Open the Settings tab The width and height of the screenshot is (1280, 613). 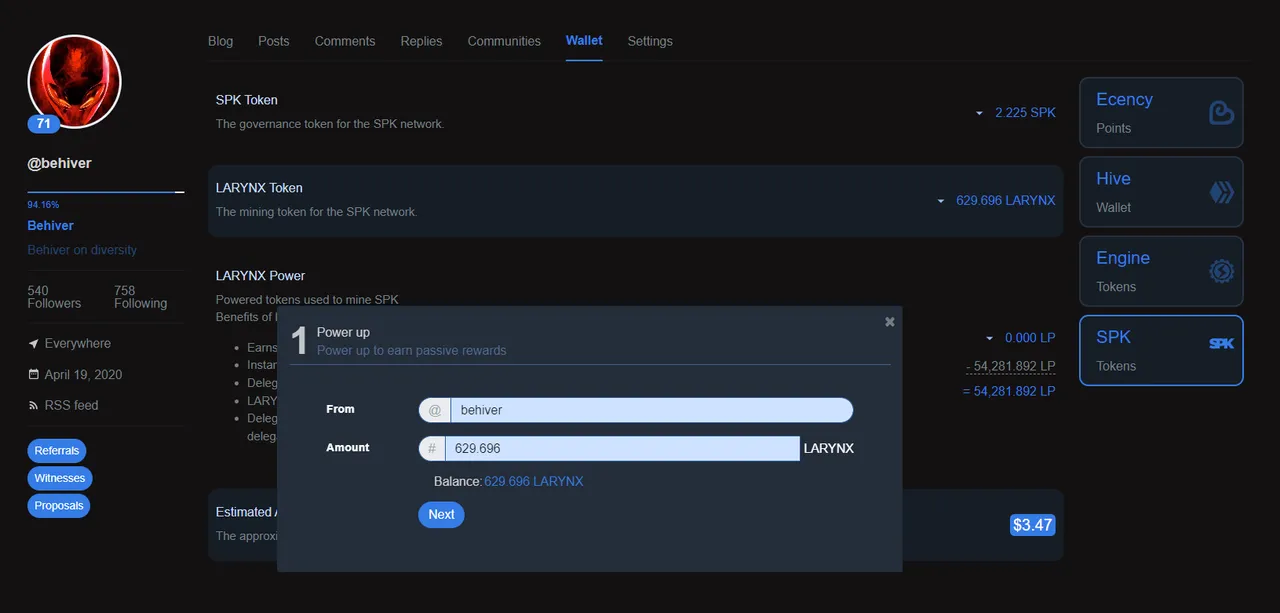(x=650, y=41)
